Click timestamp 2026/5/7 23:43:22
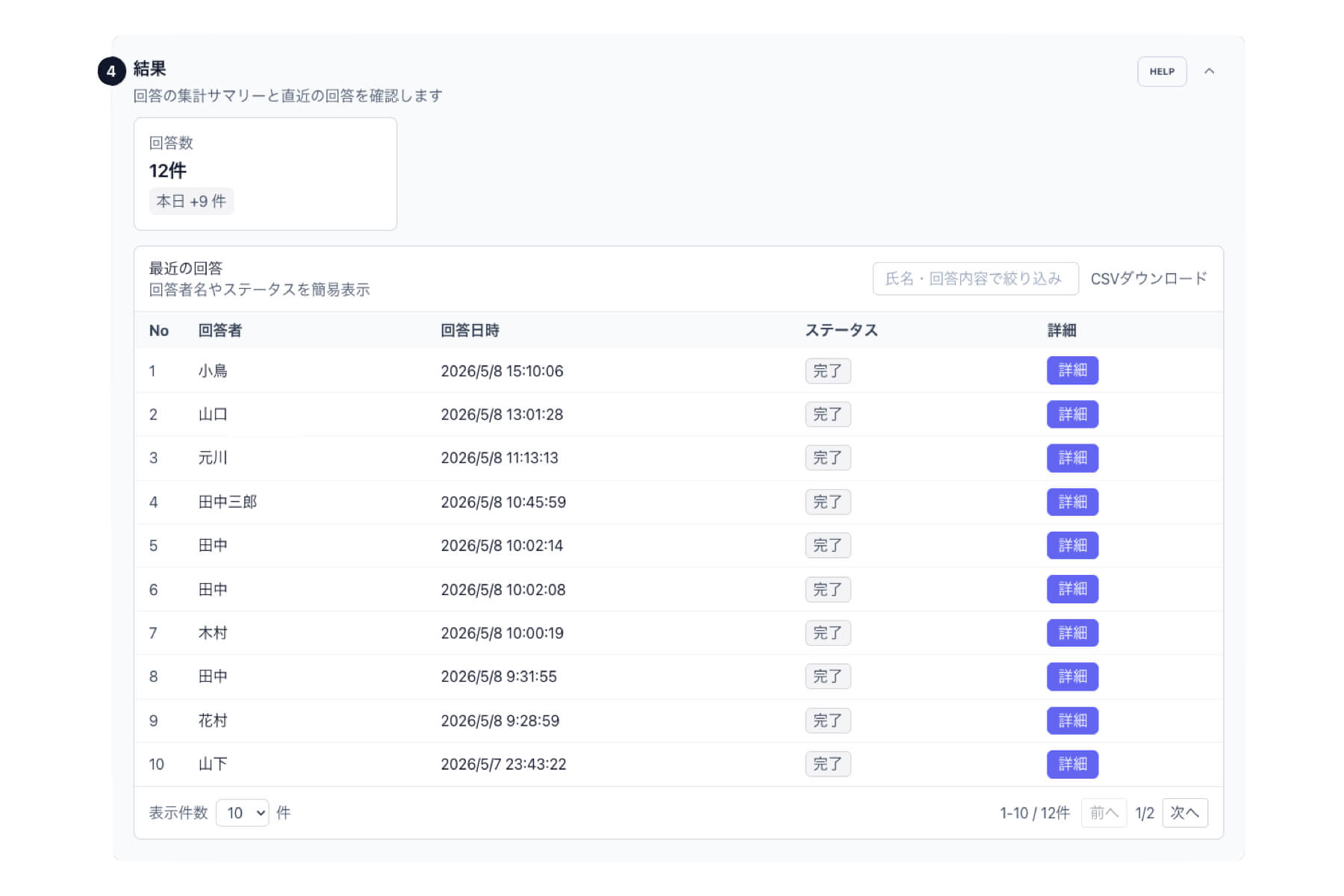Screen dimensions: 1344x896 click(503, 764)
